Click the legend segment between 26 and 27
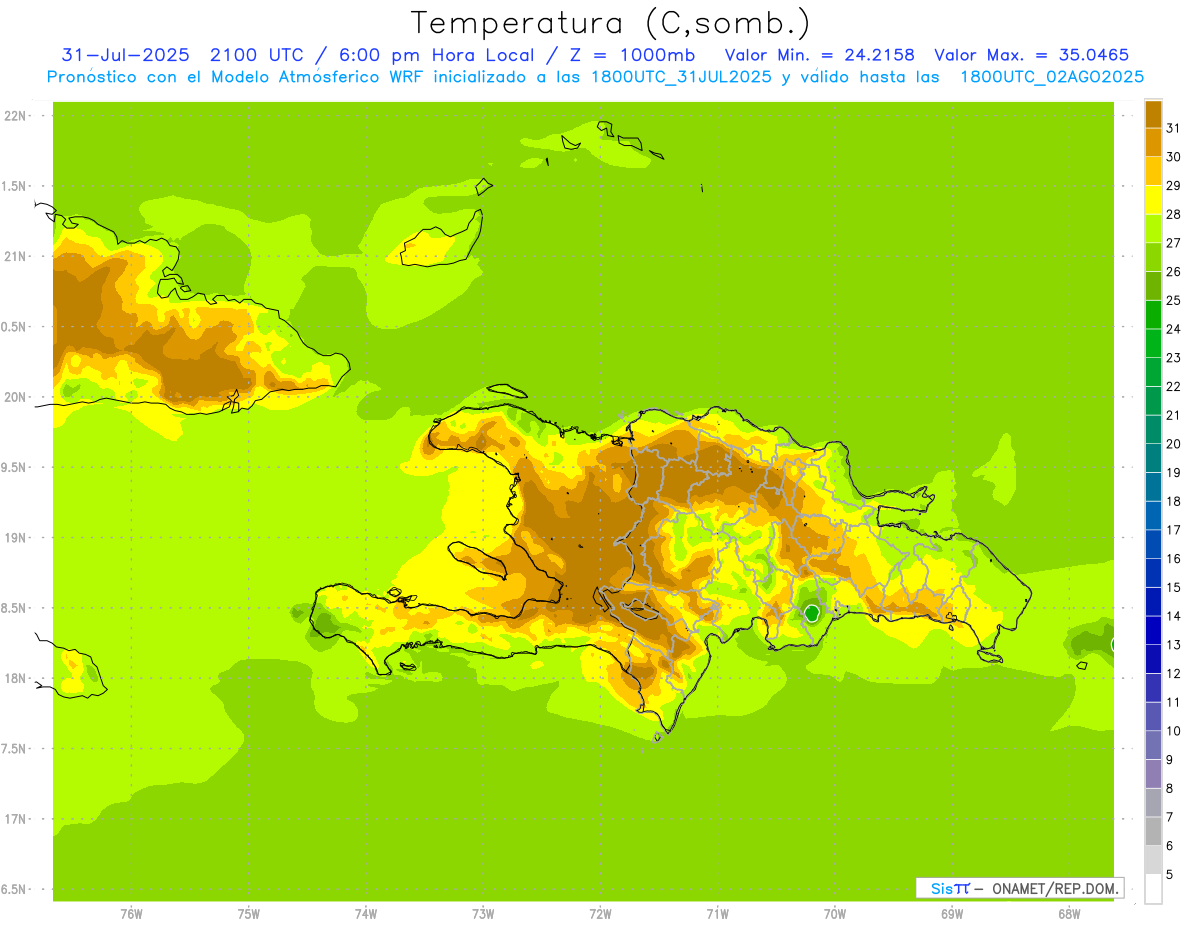 tap(1153, 257)
